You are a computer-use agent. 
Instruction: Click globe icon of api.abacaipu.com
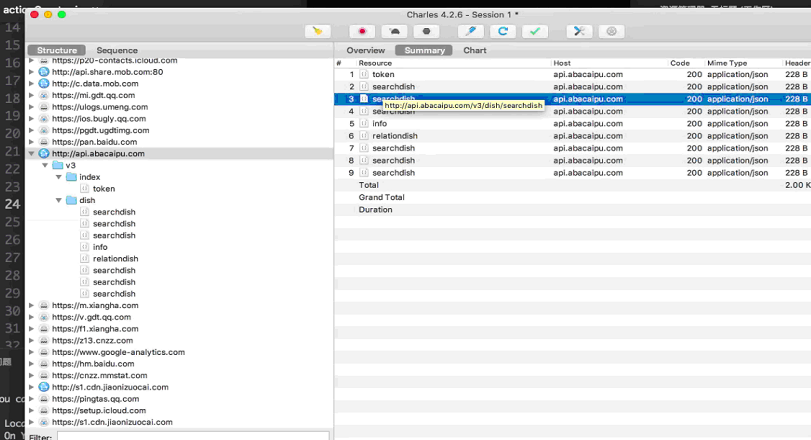(44, 154)
